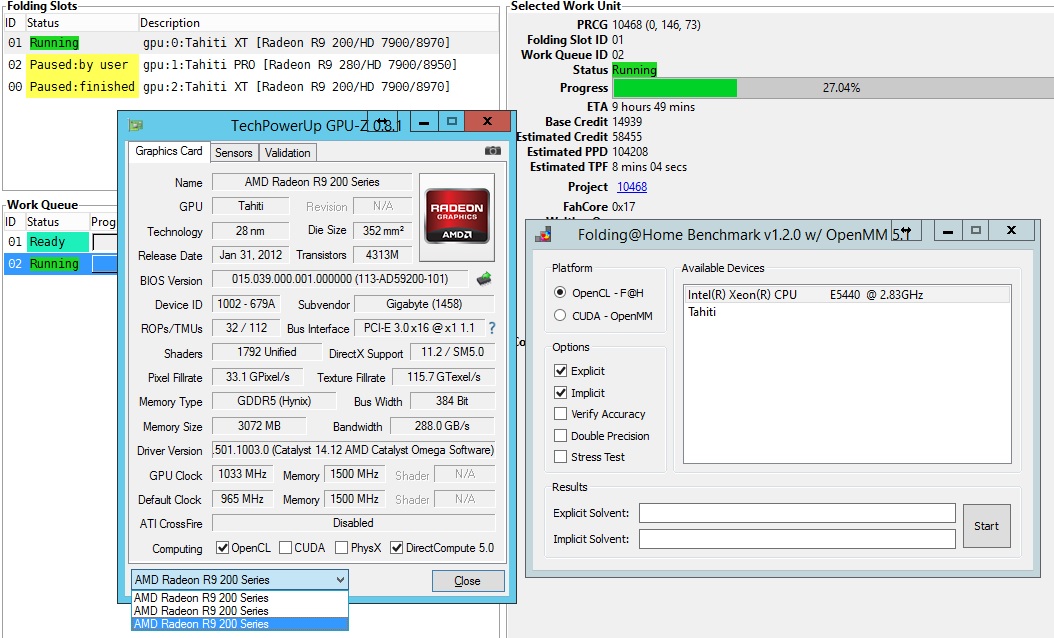
Task: Click the Name AMD Radeon R9 200 Series field
Action: click(312, 182)
